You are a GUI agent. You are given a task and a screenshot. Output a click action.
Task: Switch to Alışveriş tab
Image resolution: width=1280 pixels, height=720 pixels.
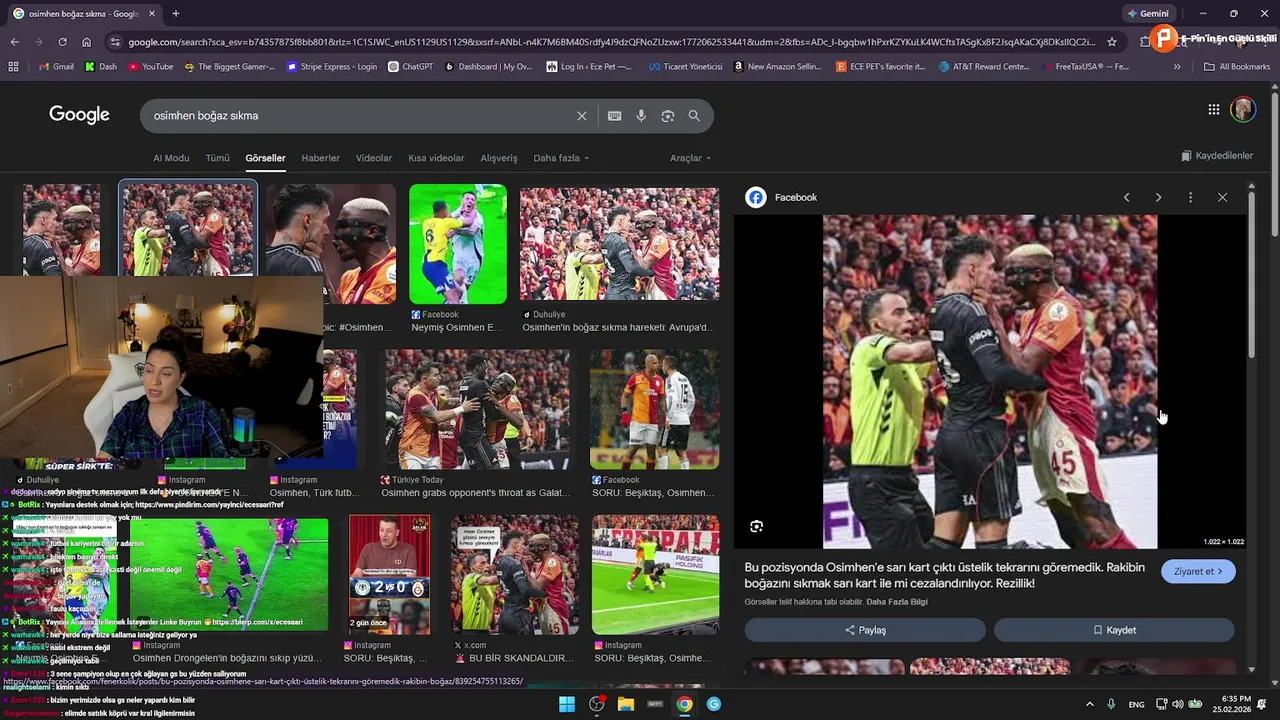click(499, 158)
